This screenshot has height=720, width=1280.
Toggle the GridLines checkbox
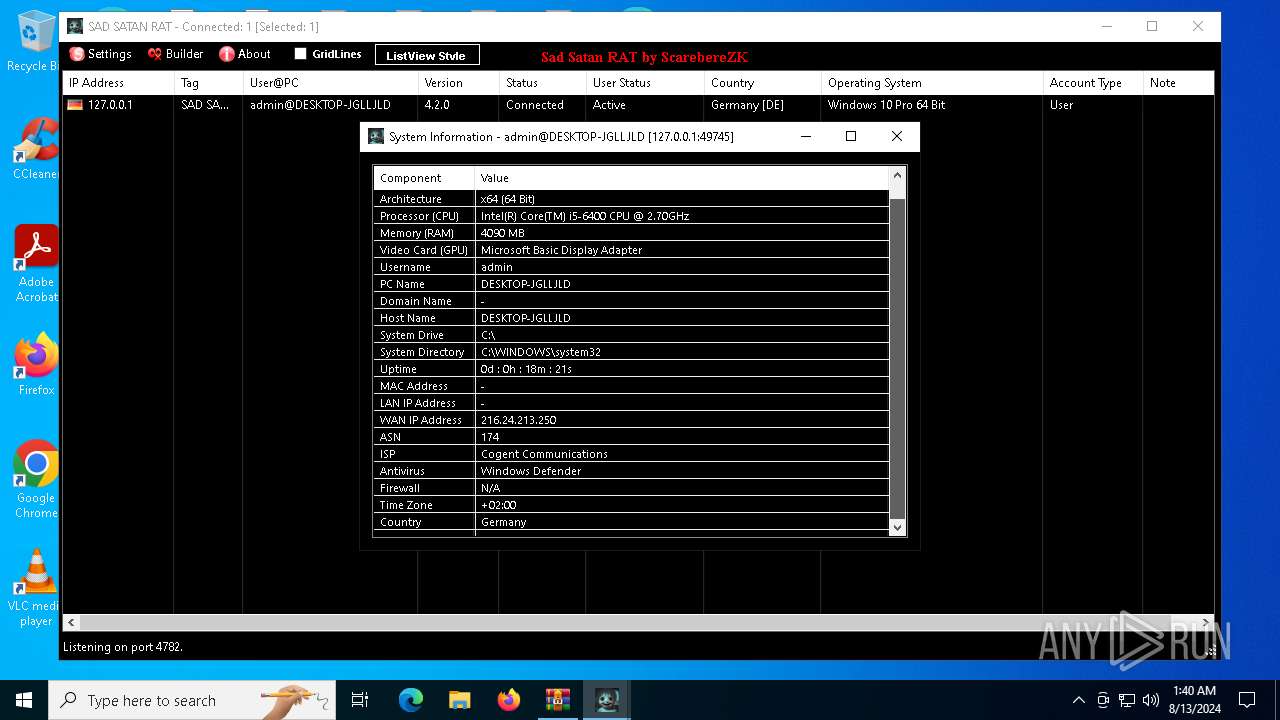click(x=300, y=54)
